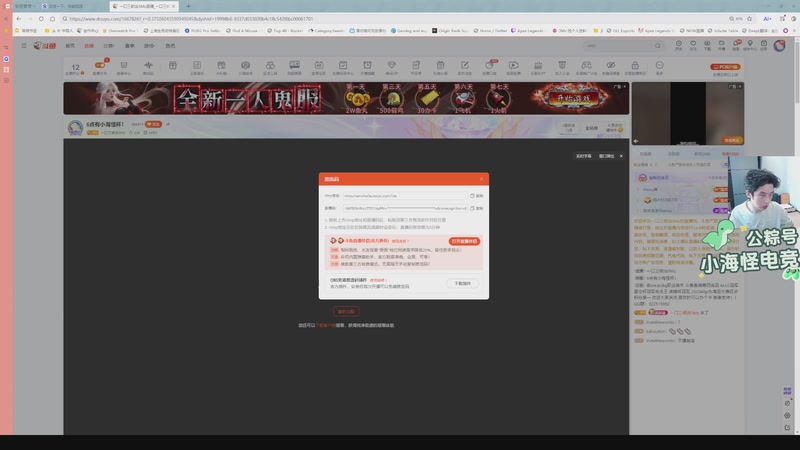Select the red 直播 nav item
This screenshot has width=800, height=450.
coord(89,46)
